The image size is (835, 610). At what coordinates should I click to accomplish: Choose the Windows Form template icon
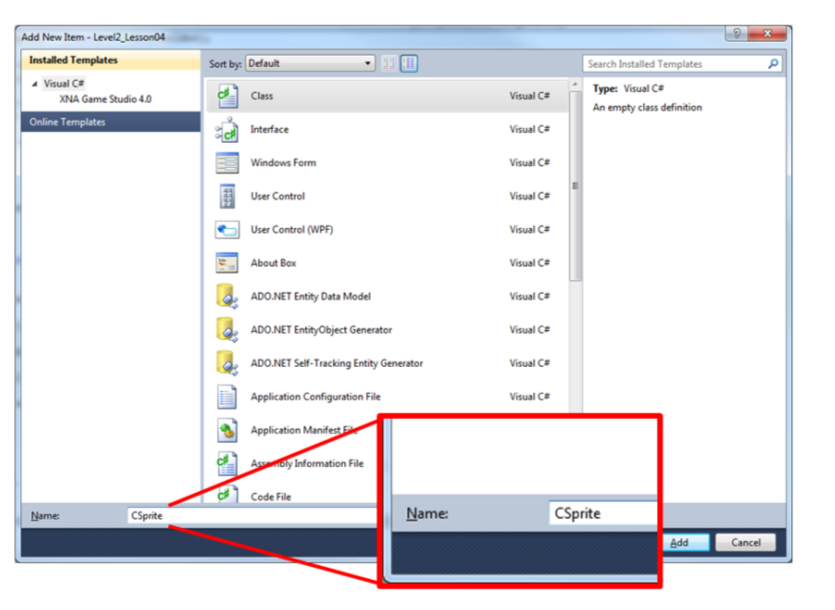[227, 163]
